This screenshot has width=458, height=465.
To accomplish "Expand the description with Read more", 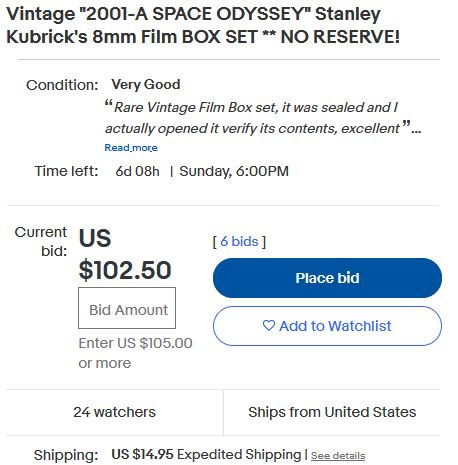I will pos(131,148).
